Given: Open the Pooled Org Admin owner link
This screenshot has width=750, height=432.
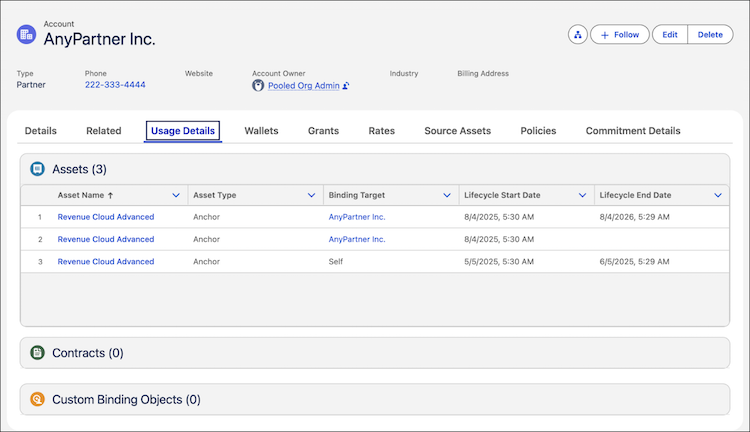Looking at the screenshot, I should [304, 86].
